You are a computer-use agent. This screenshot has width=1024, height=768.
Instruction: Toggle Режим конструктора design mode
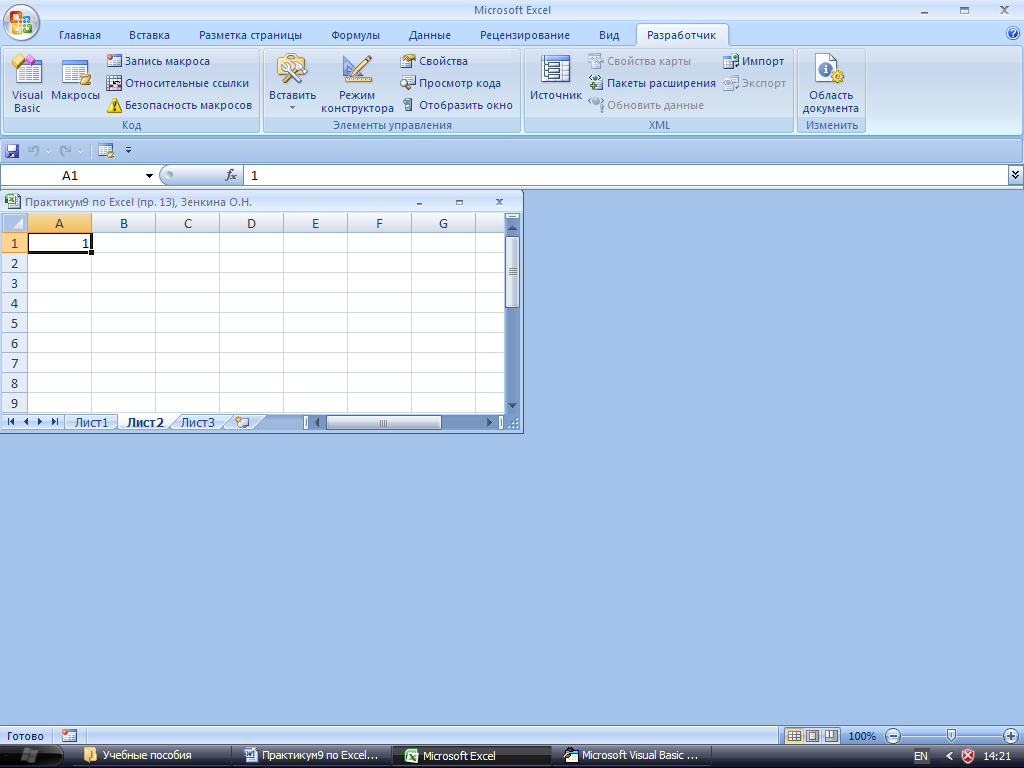(x=357, y=84)
